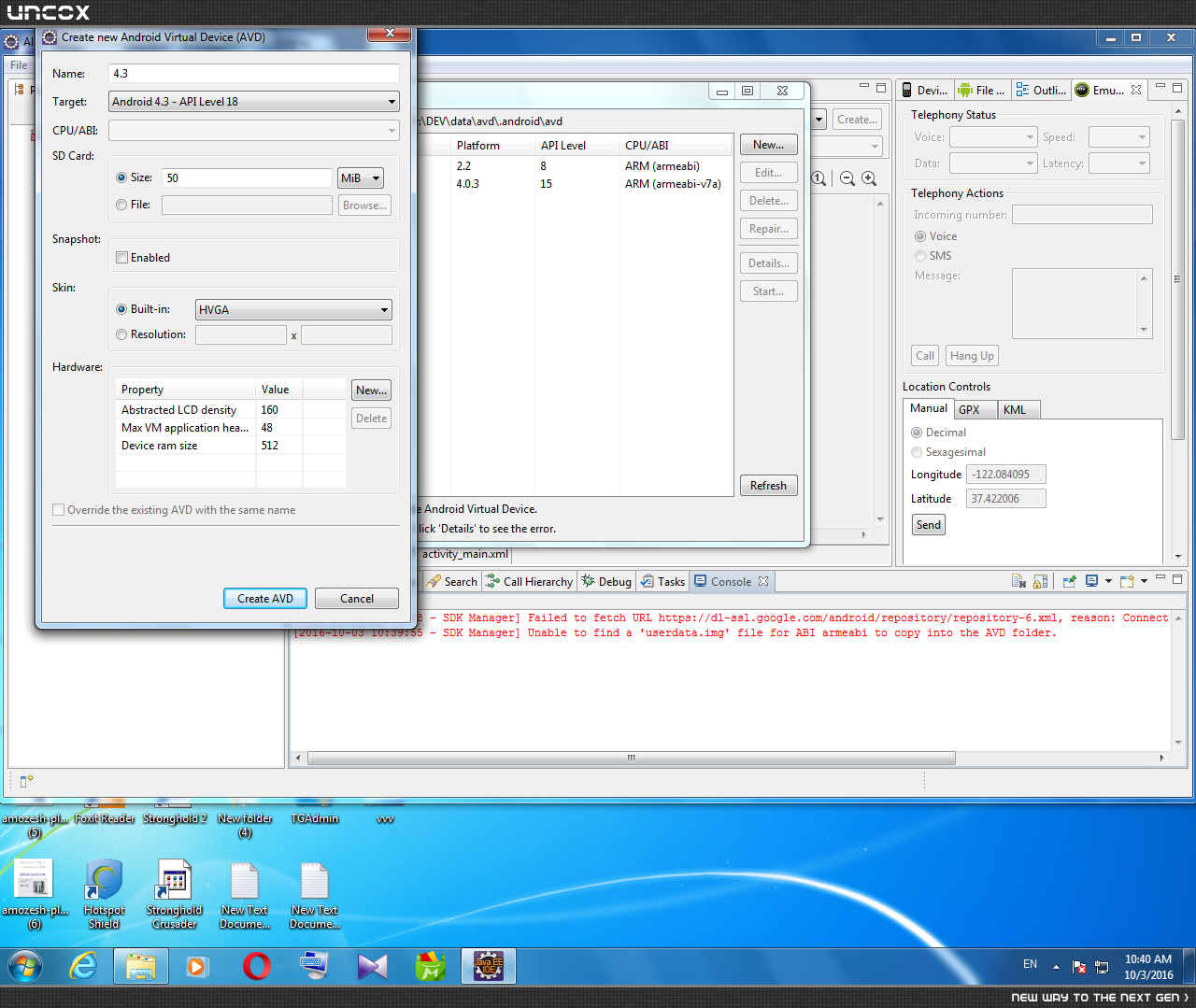Switch to the Call Hierarchy tab
Viewport: 1196px width, 1008px height.
pos(529,581)
